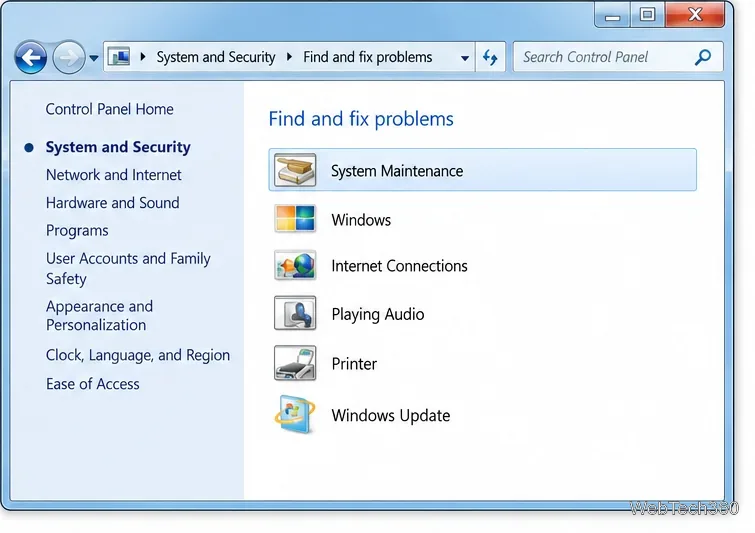Image resolution: width=755 pixels, height=533 pixels.
Task: Open Clock, Language, and Region
Action: [x=138, y=355]
